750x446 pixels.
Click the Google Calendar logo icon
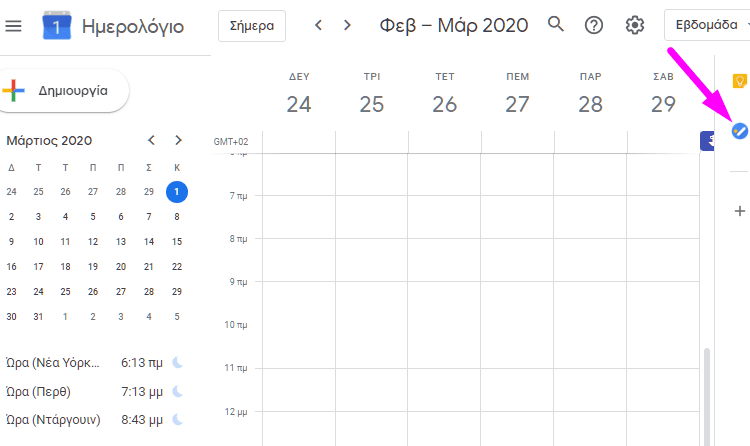(x=56, y=25)
